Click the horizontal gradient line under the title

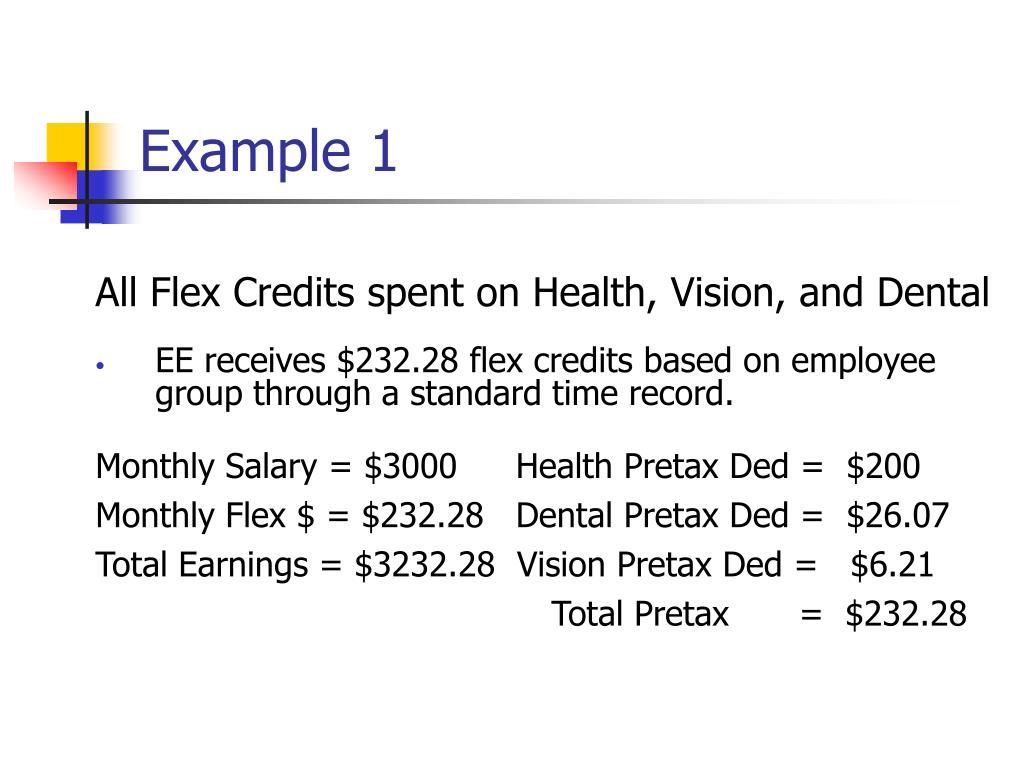pyautogui.click(x=509, y=202)
